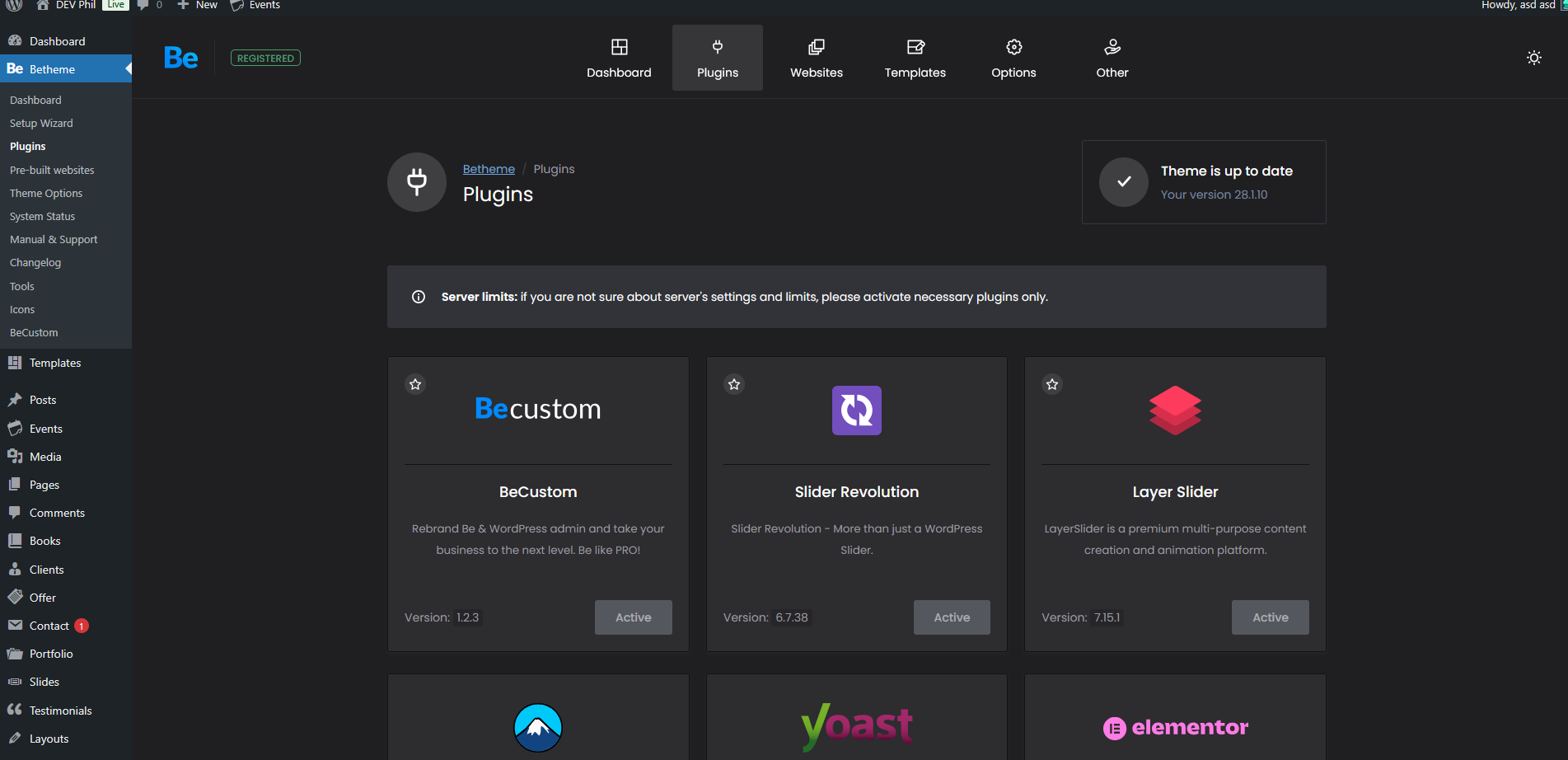Toggle the light/dark mode sun icon
The image size is (1568, 760).
pyautogui.click(x=1533, y=58)
